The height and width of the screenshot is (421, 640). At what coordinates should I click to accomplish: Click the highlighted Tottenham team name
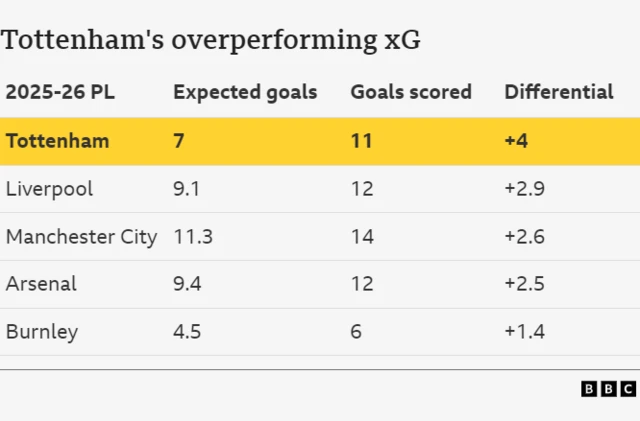pyautogui.click(x=57, y=141)
